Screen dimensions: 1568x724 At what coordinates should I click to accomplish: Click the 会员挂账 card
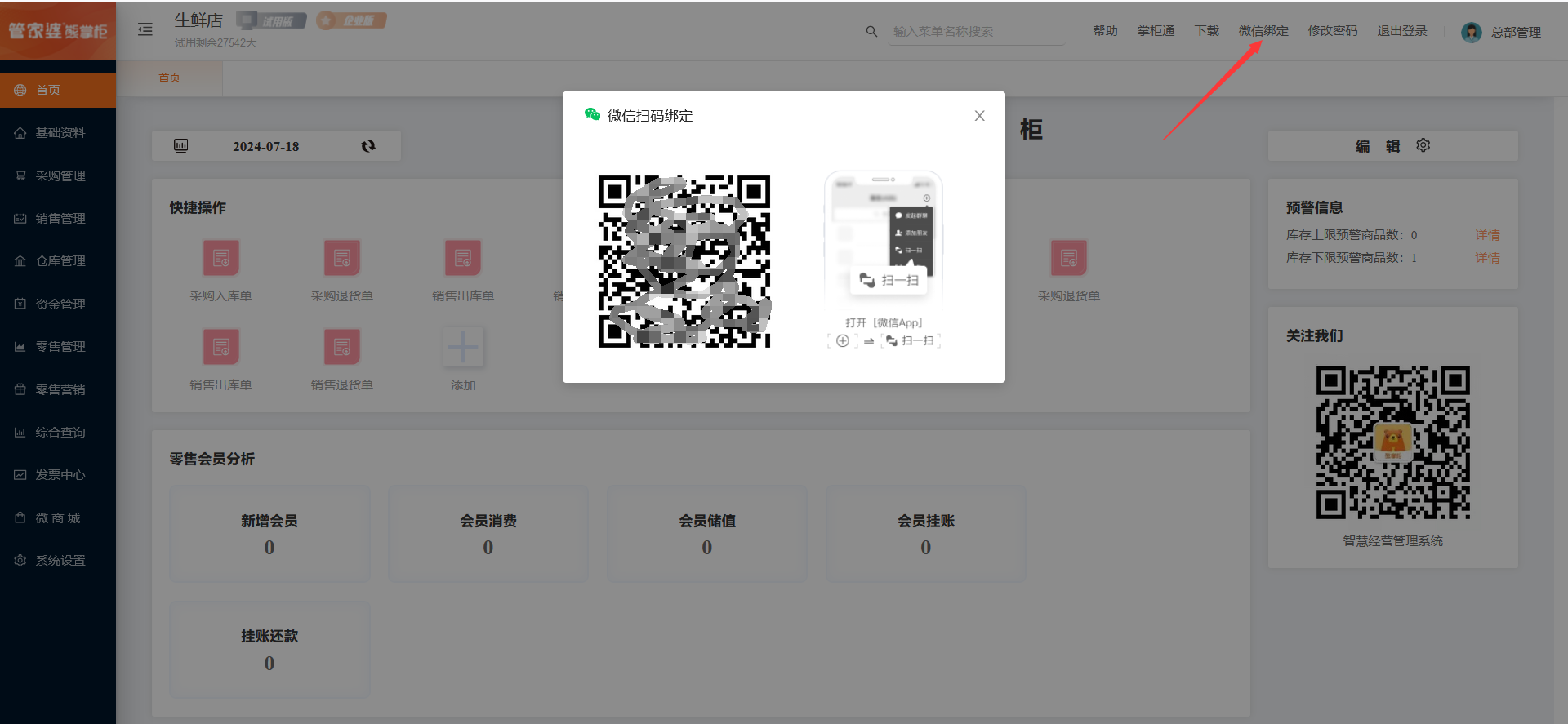coord(926,534)
